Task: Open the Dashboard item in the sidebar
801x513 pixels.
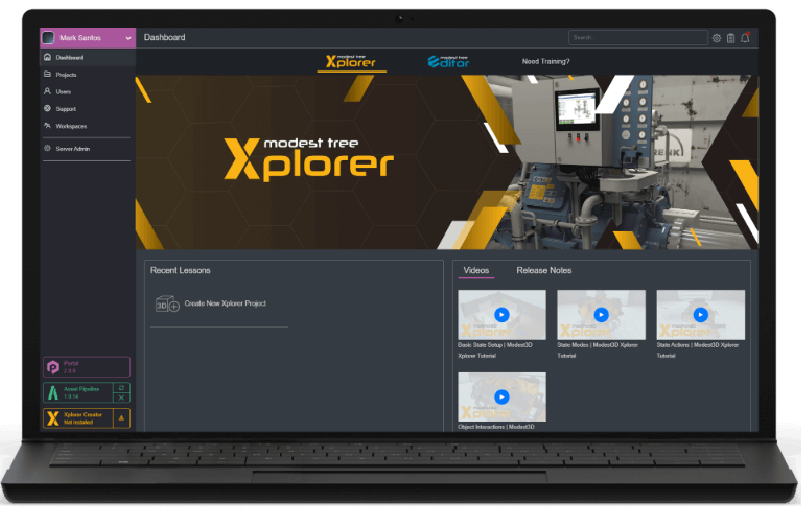Action: 88,58
